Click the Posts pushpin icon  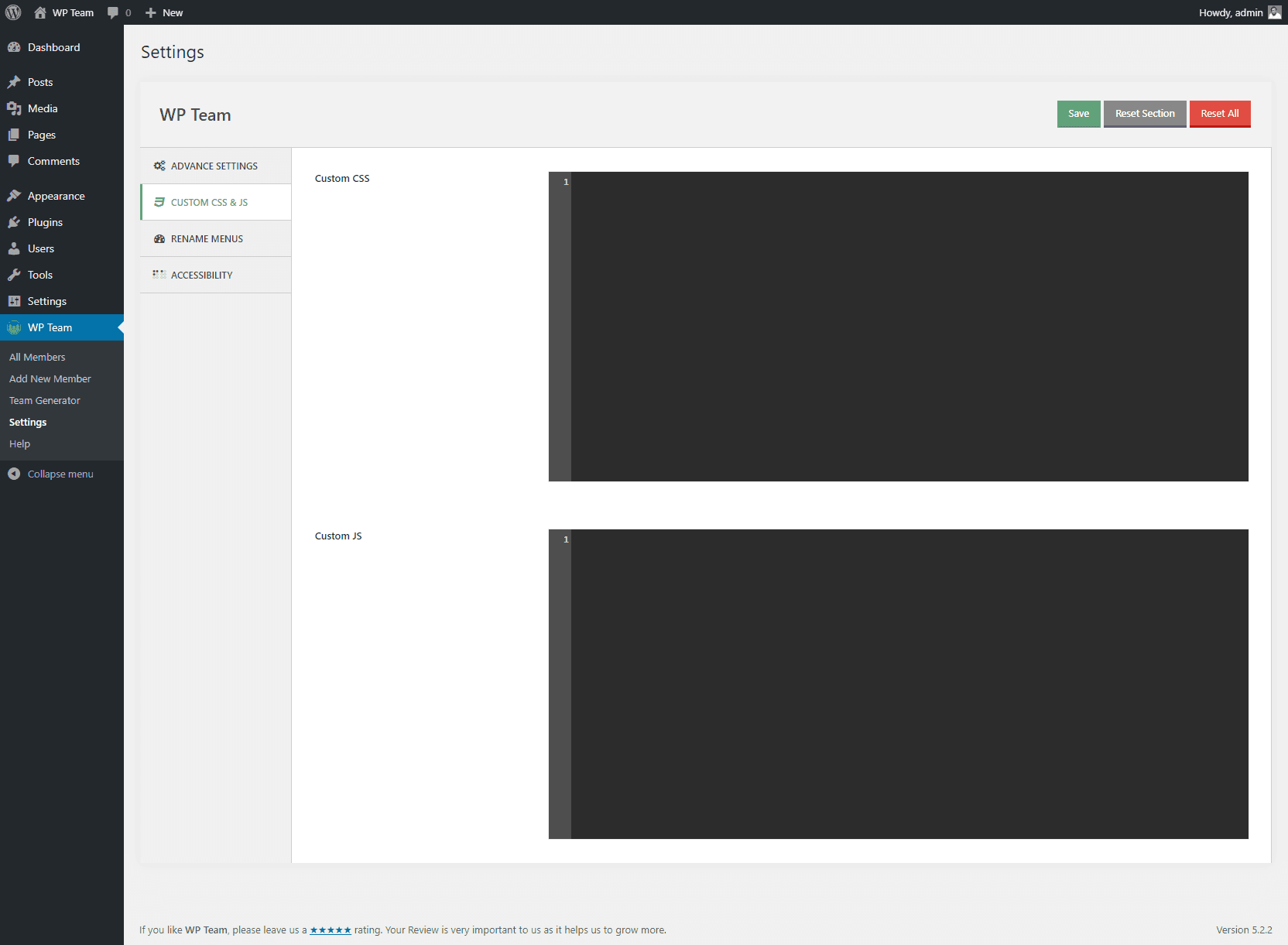(x=14, y=82)
